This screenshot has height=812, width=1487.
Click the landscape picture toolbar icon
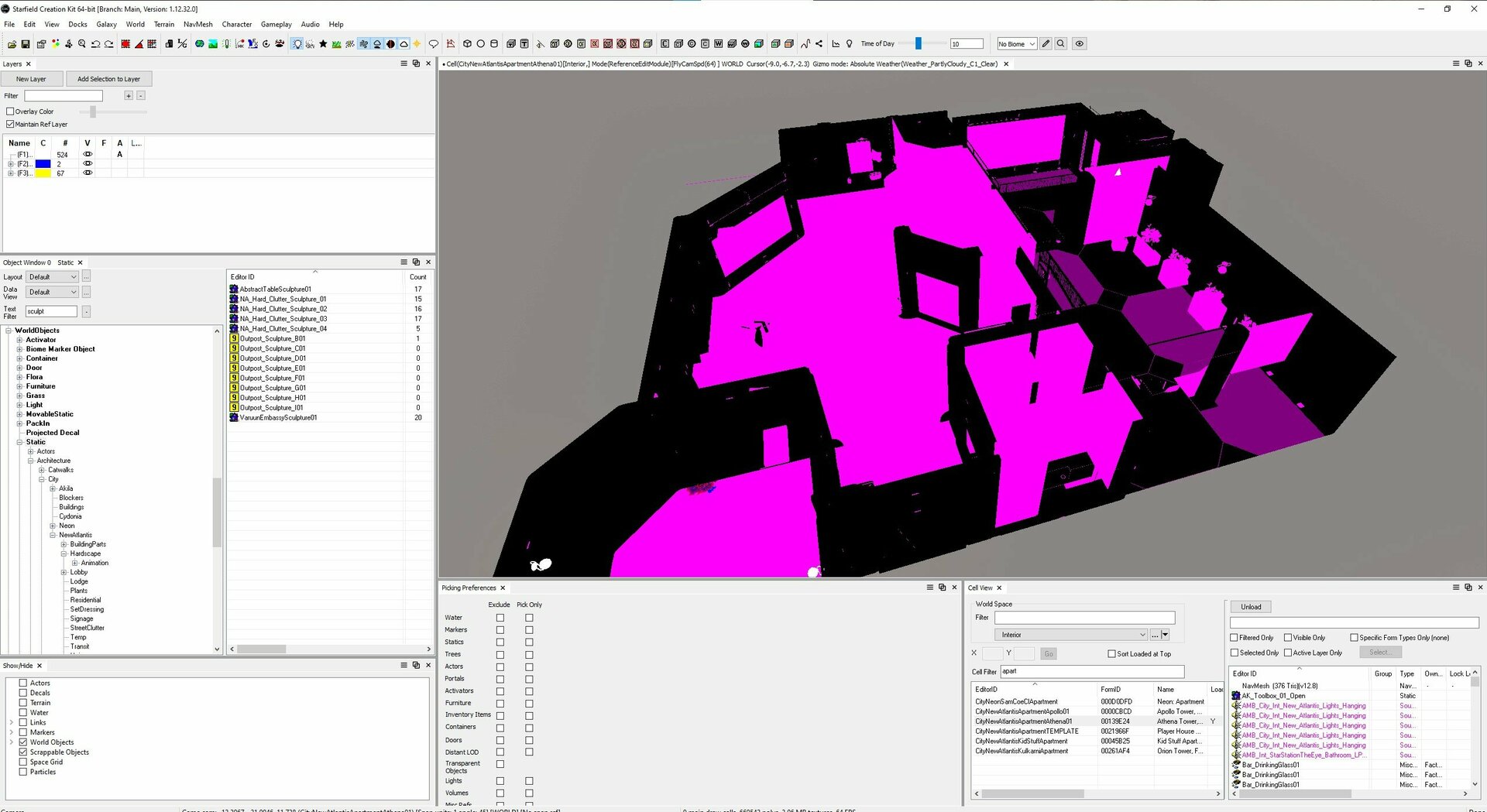pyautogui.click(x=213, y=44)
